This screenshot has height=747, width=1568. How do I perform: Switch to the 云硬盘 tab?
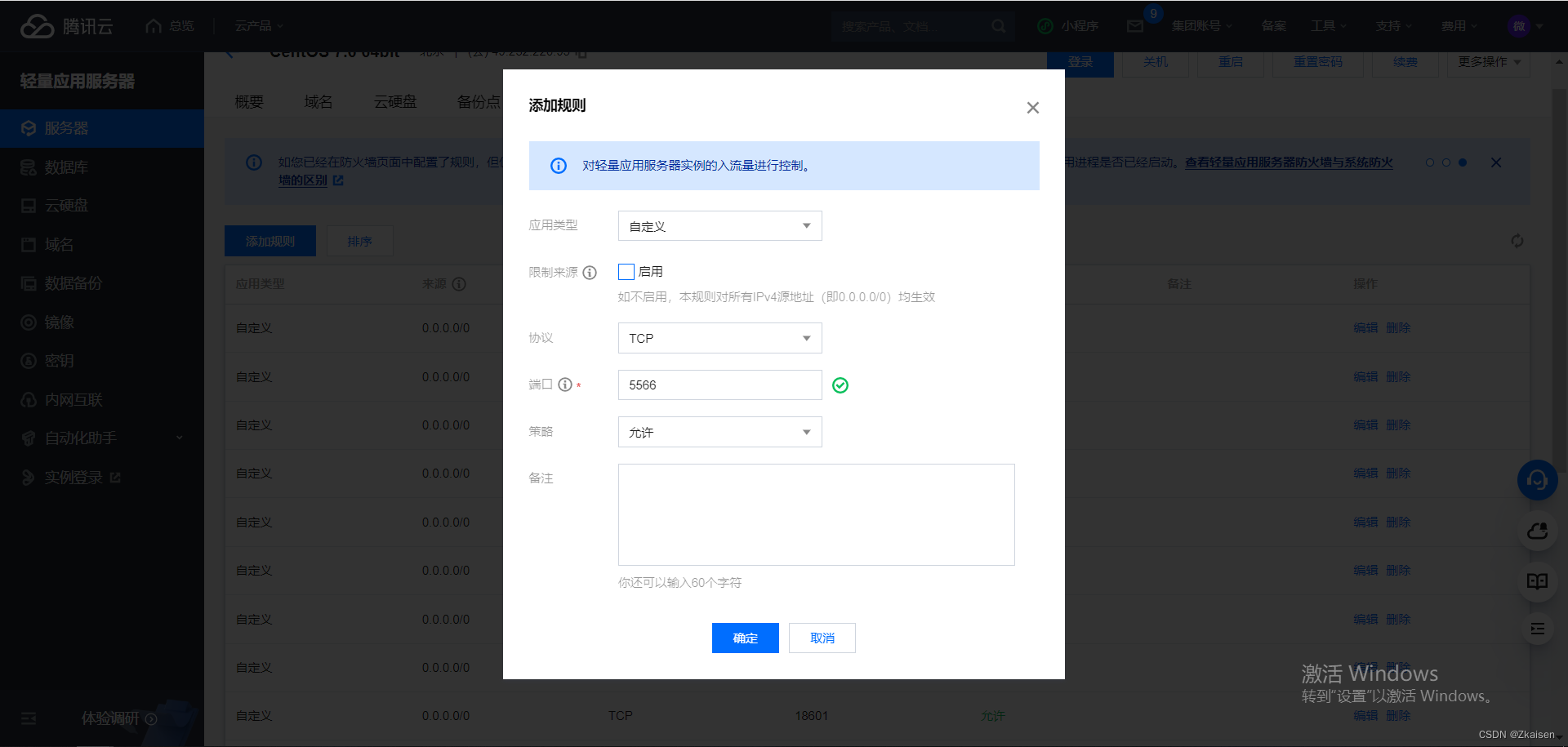coord(395,102)
